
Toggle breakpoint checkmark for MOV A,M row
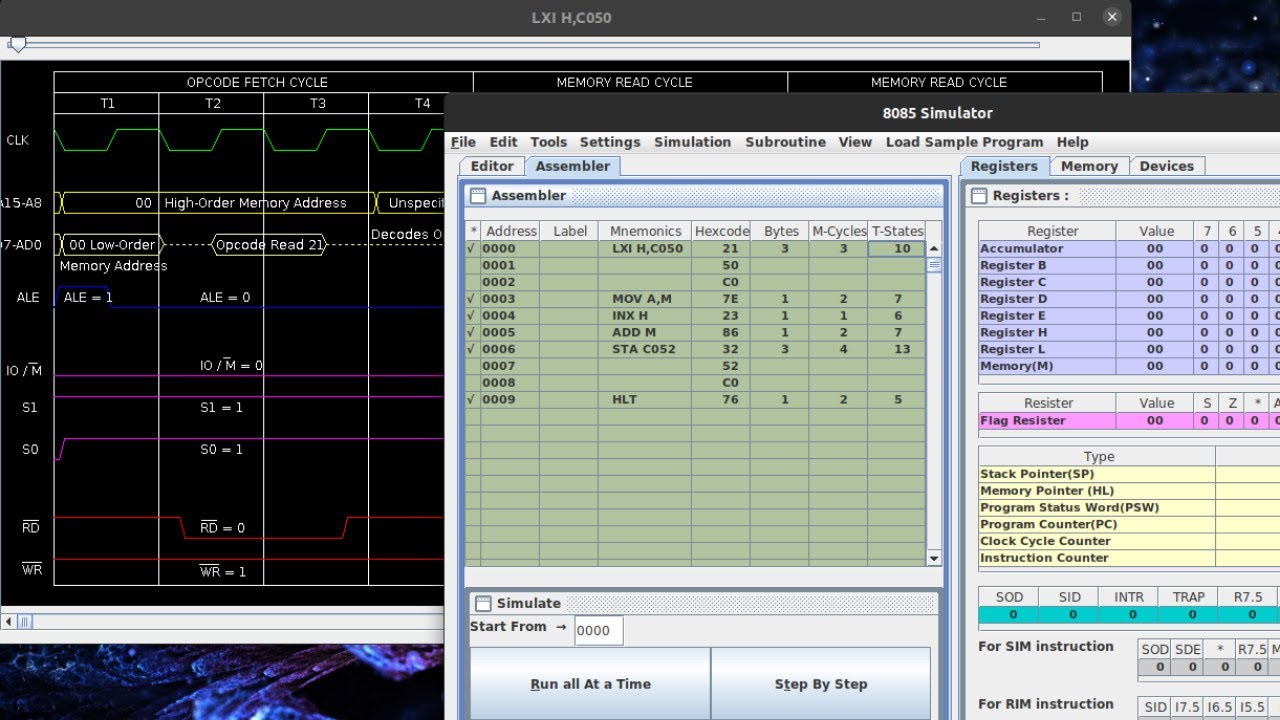[x=473, y=299]
